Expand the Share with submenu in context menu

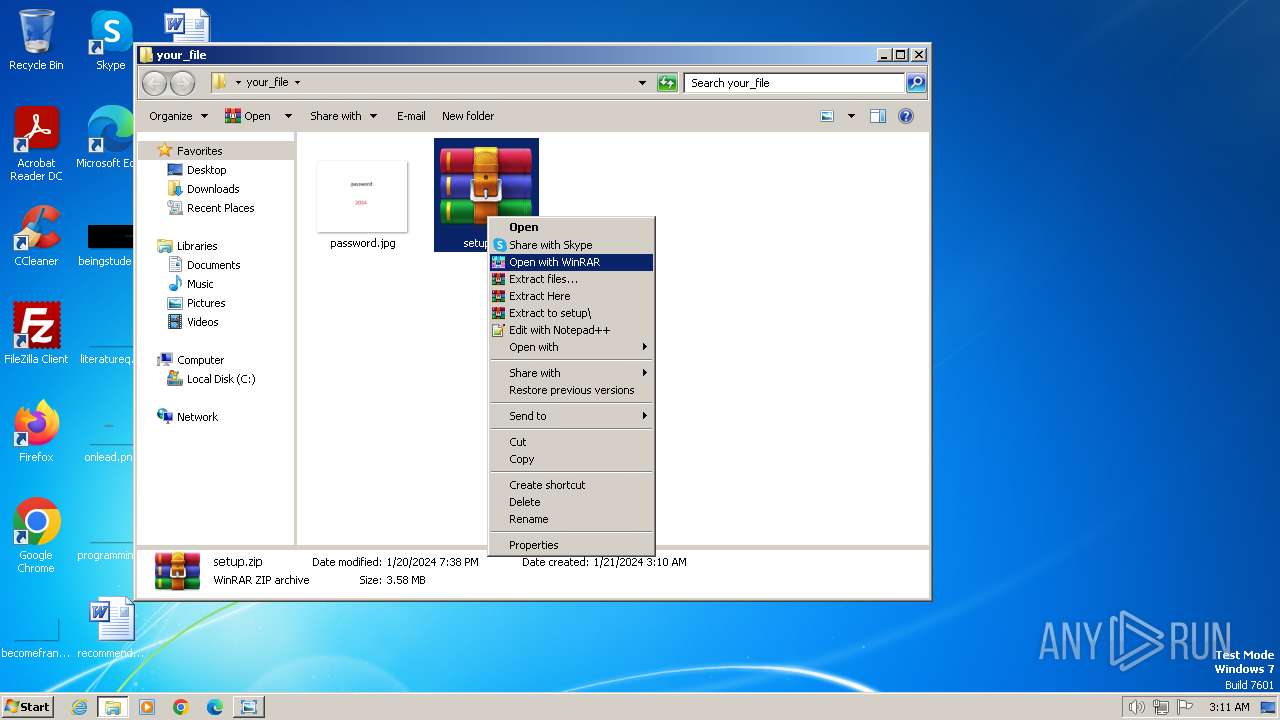coord(571,373)
